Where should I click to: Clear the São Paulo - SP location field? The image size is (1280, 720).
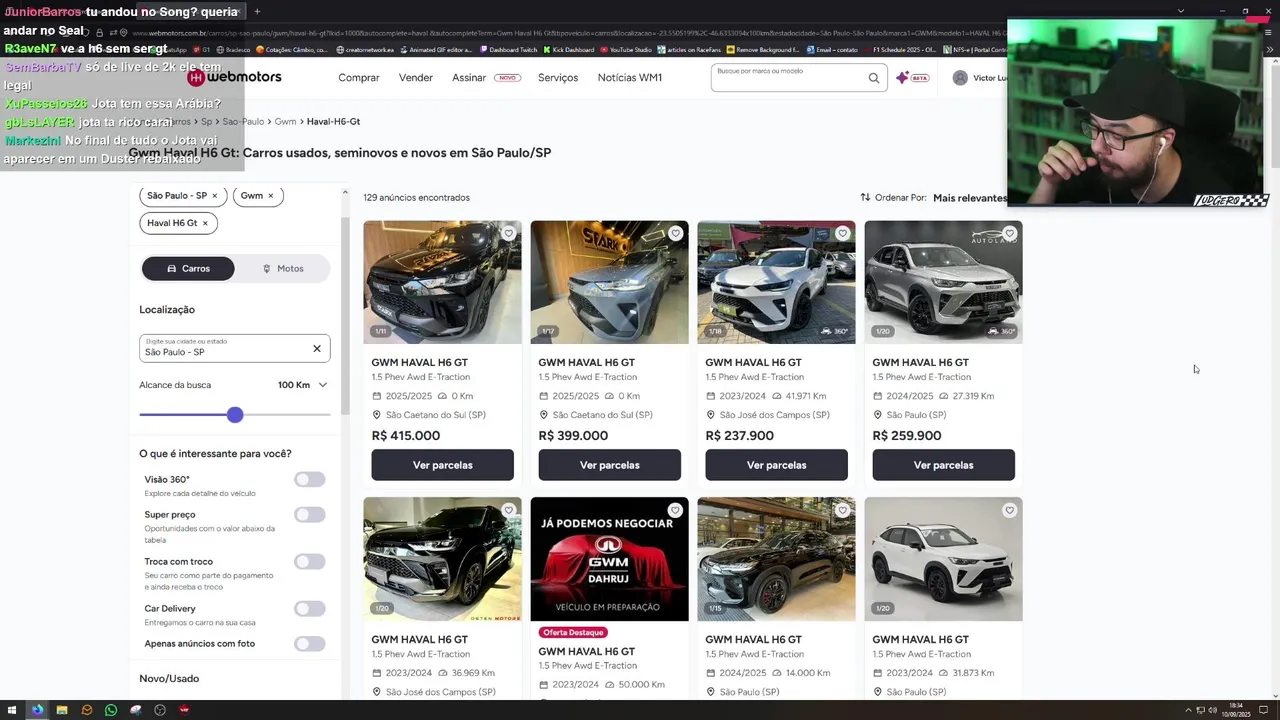(317, 348)
